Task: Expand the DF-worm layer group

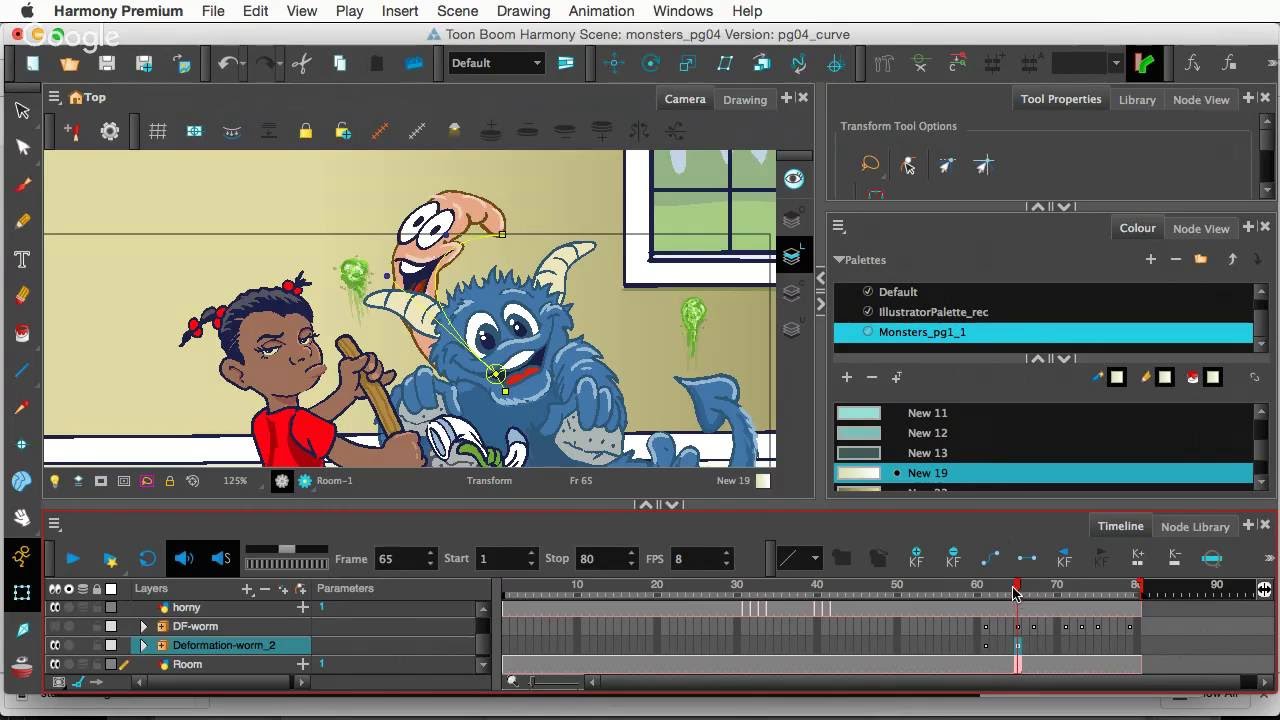Action: pyautogui.click(x=143, y=627)
